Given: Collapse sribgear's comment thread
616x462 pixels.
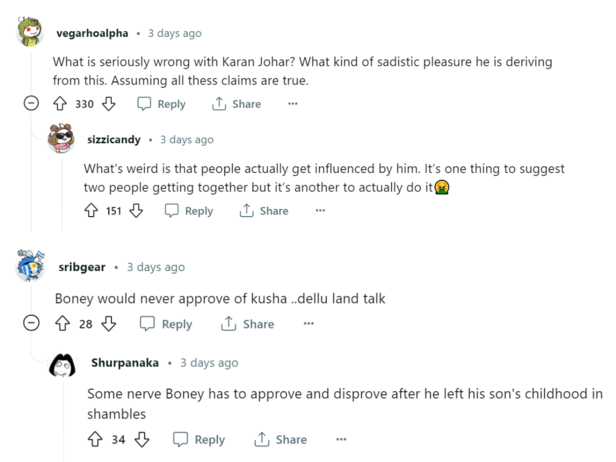Looking at the screenshot, I should click(x=31, y=323).
